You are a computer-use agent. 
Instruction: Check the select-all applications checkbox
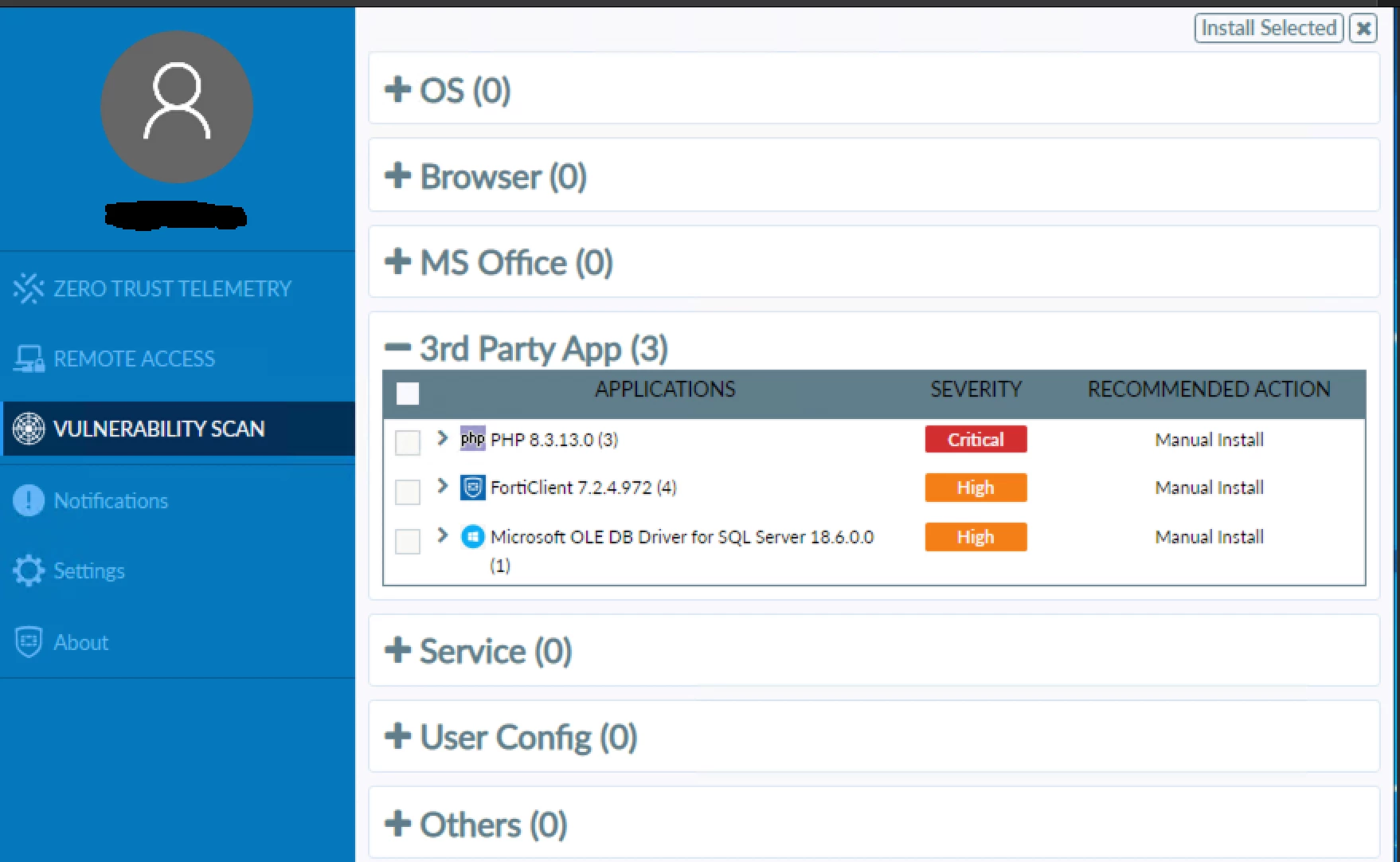coord(408,394)
